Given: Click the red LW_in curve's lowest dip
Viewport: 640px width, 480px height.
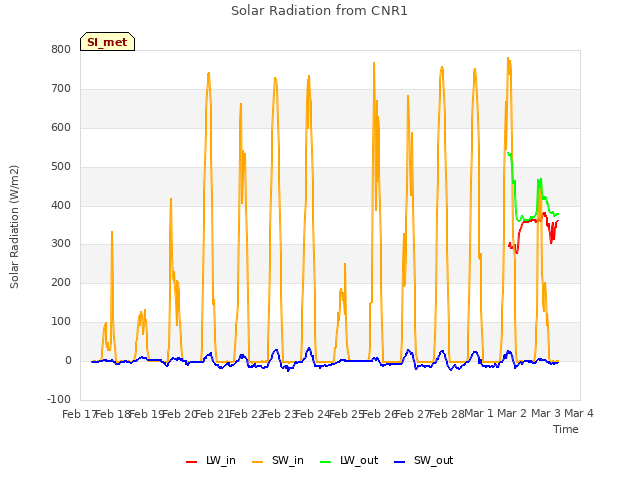Looking at the screenshot, I should pos(517,253).
